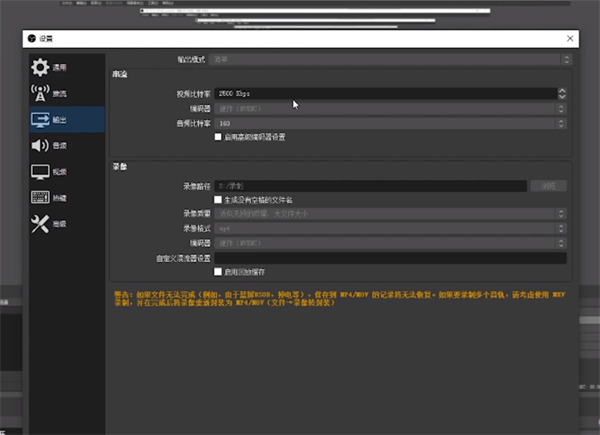Toggle generate file name without spaces checkbox

click(x=218, y=199)
